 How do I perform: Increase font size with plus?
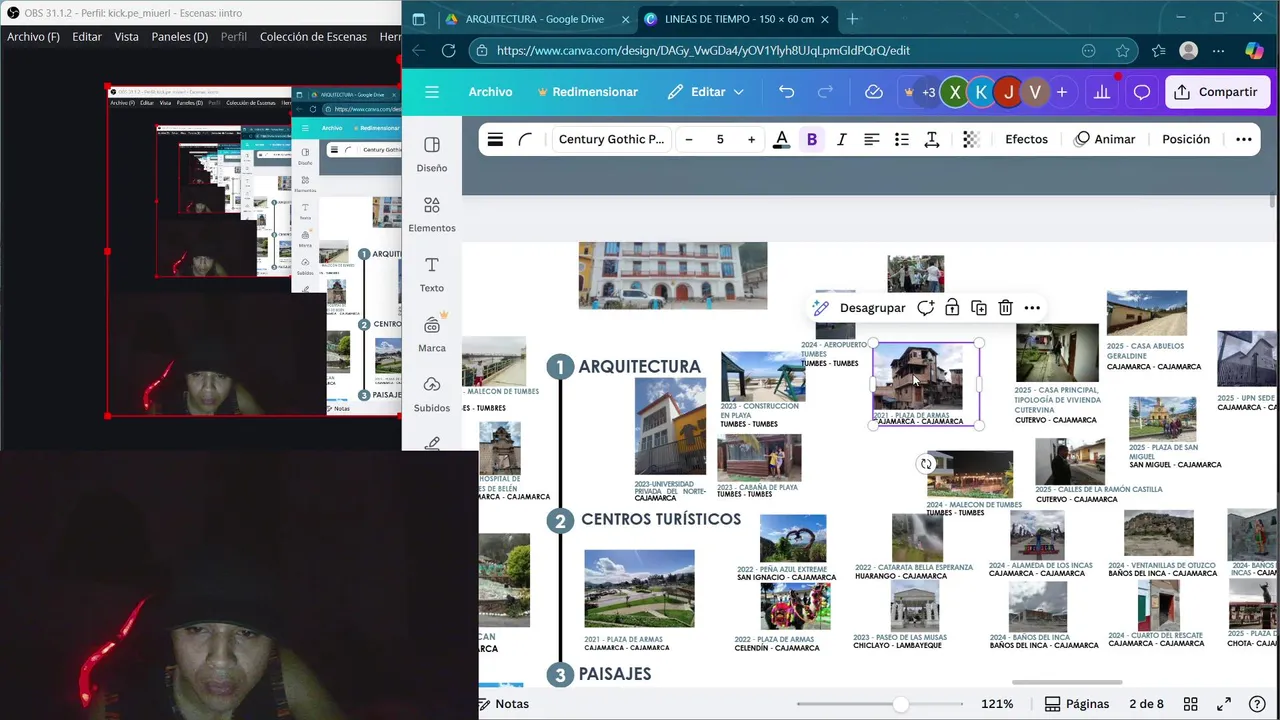pyautogui.click(x=751, y=140)
